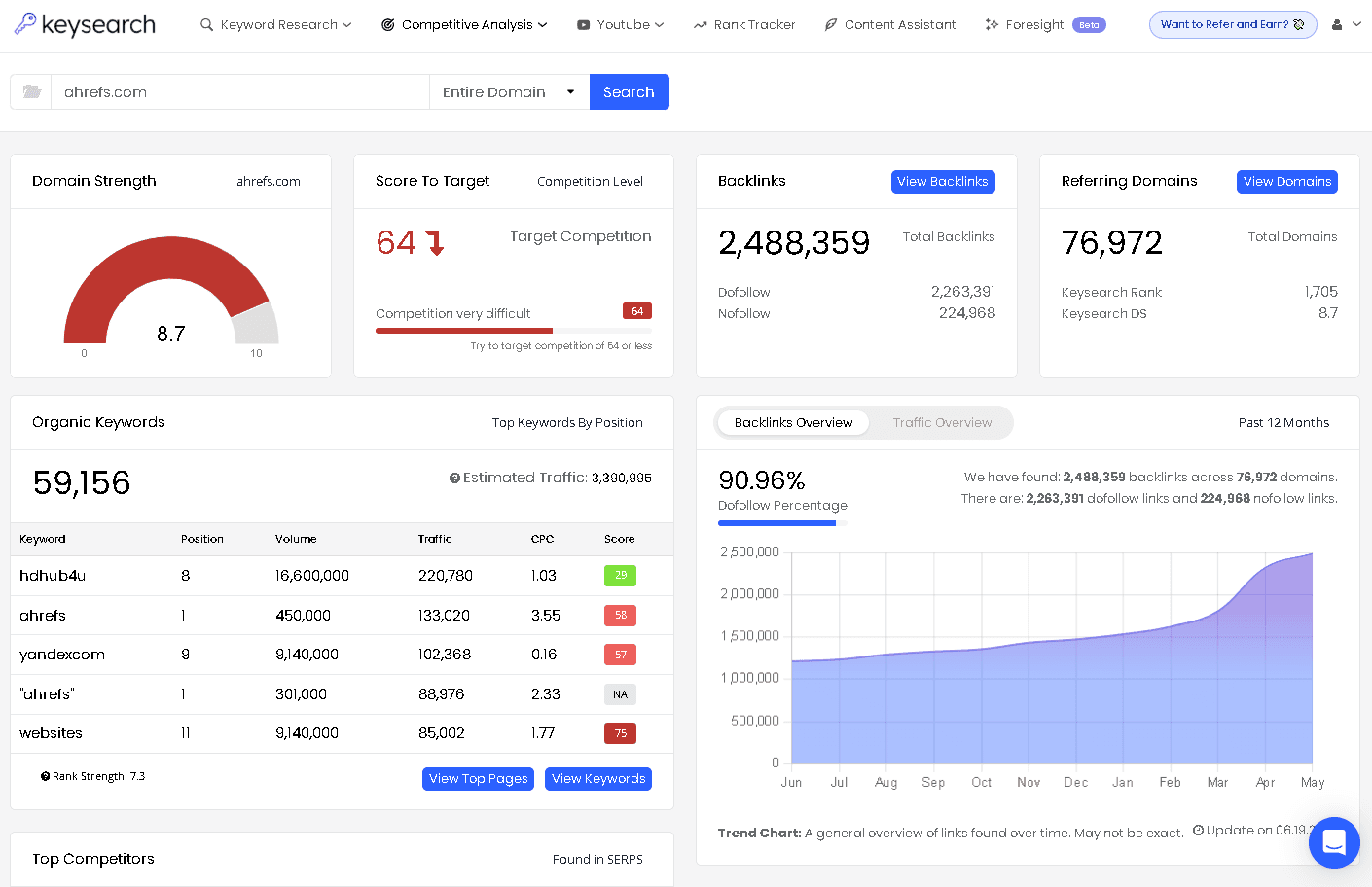This screenshot has width=1372, height=887.
Task: Select the websites keyword
Action: (x=51, y=733)
